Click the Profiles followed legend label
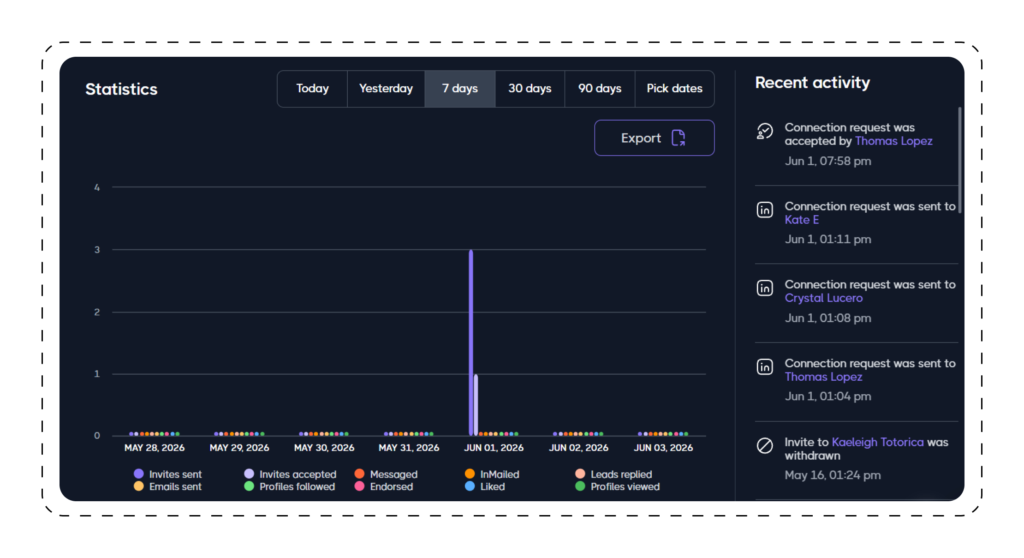Viewport: 1024px width, 558px height. pyautogui.click(x=297, y=487)
